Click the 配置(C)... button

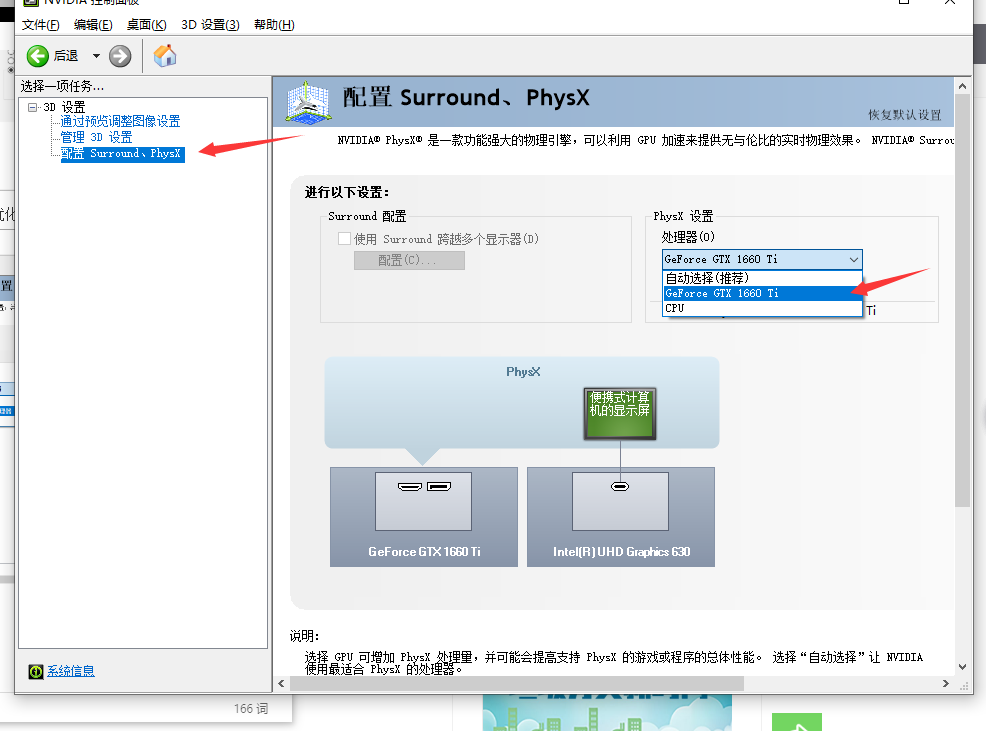click(x=409, y=260)
